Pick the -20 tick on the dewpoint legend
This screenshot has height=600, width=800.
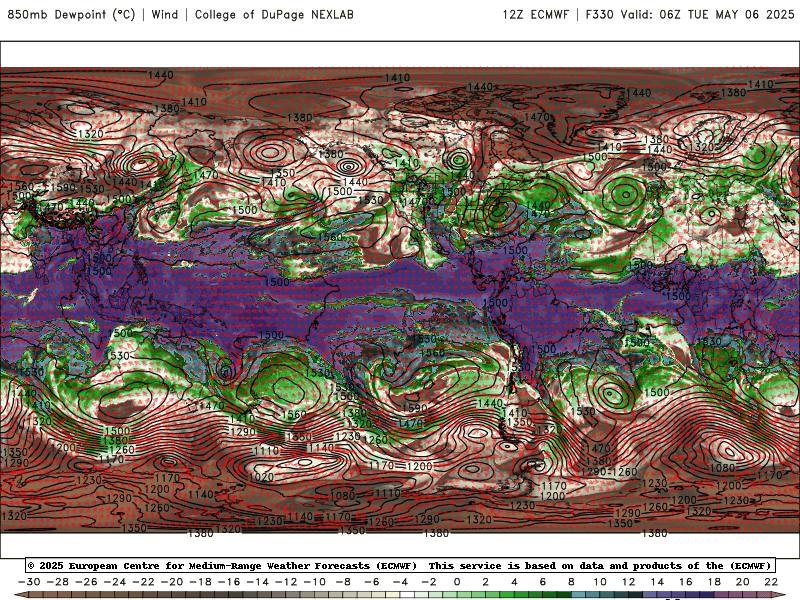(x=172, y=582)
